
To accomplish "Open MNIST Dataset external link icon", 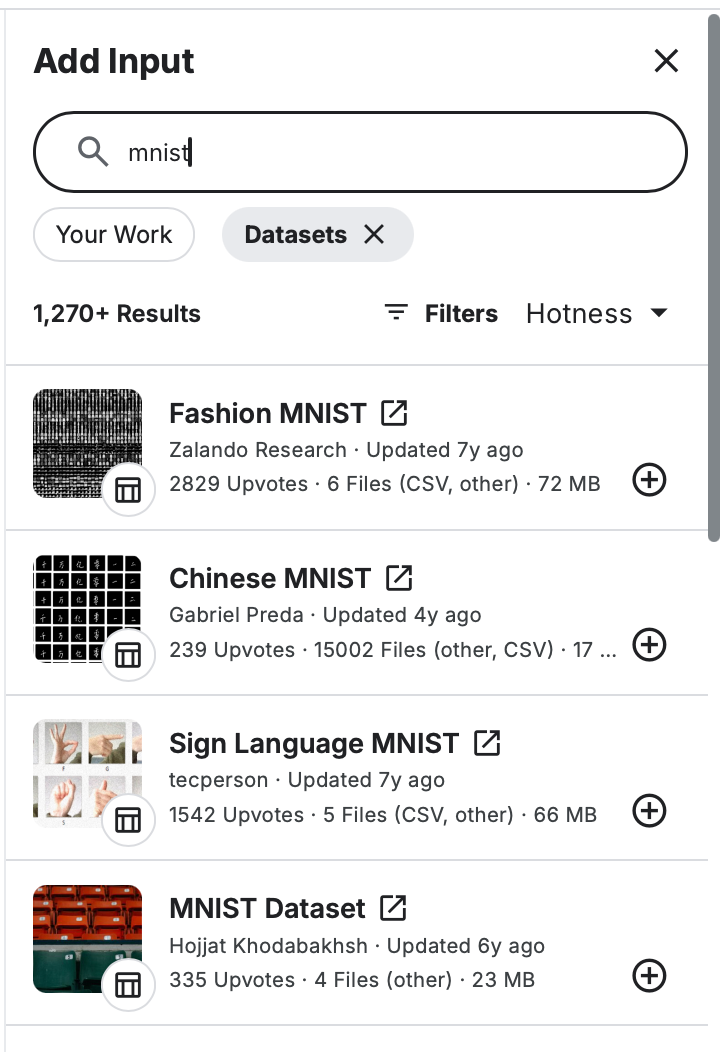I will [x=394, y=908].
